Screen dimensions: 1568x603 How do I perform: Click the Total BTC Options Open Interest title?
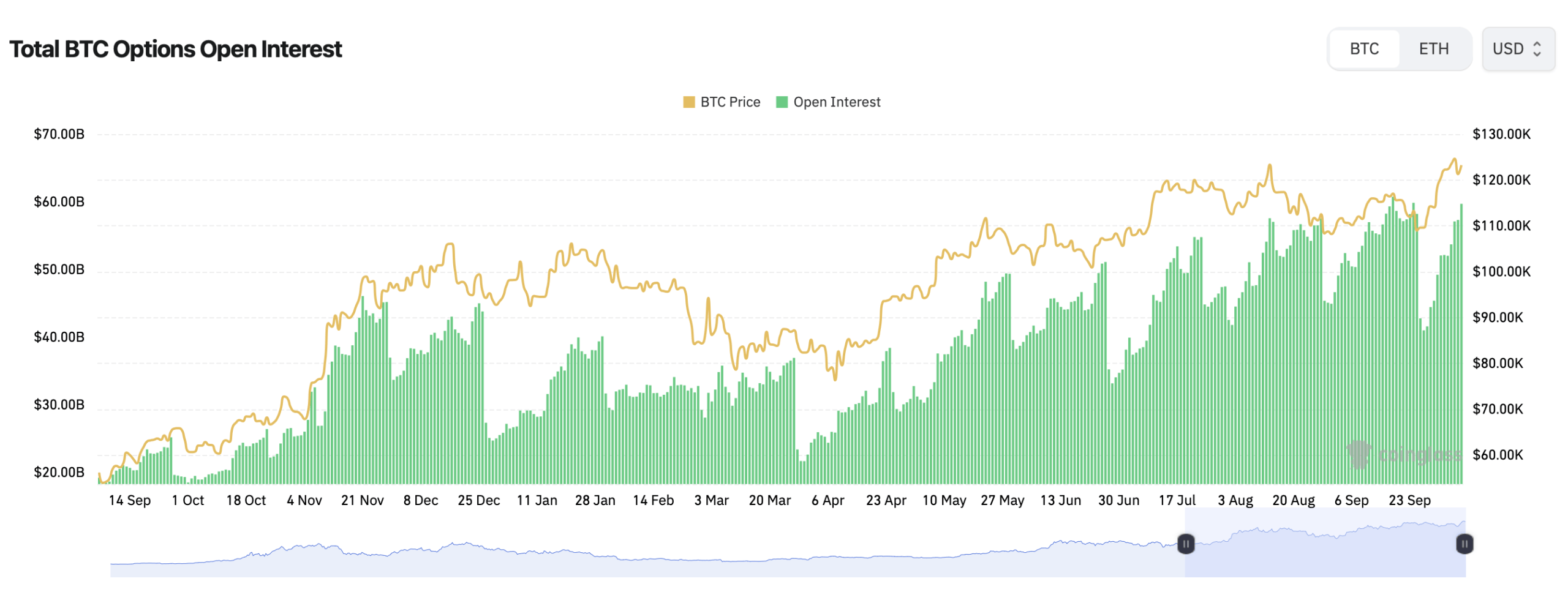175,49
